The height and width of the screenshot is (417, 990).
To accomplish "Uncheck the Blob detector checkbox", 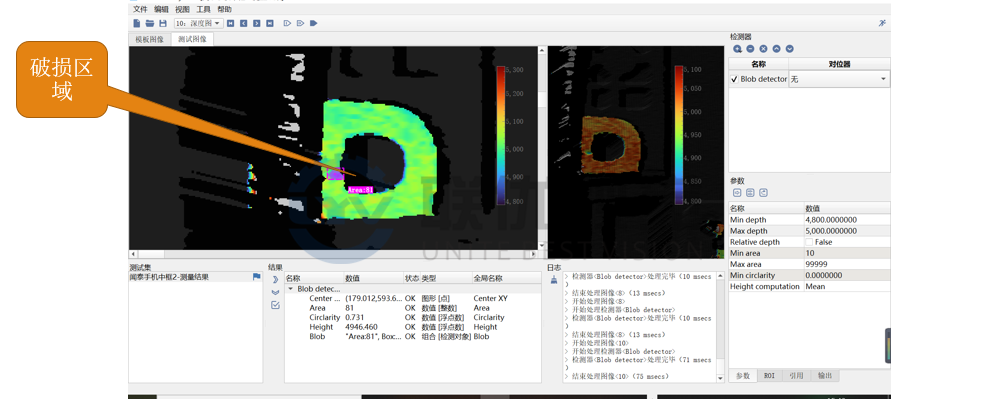I will (x=735, y=79).
